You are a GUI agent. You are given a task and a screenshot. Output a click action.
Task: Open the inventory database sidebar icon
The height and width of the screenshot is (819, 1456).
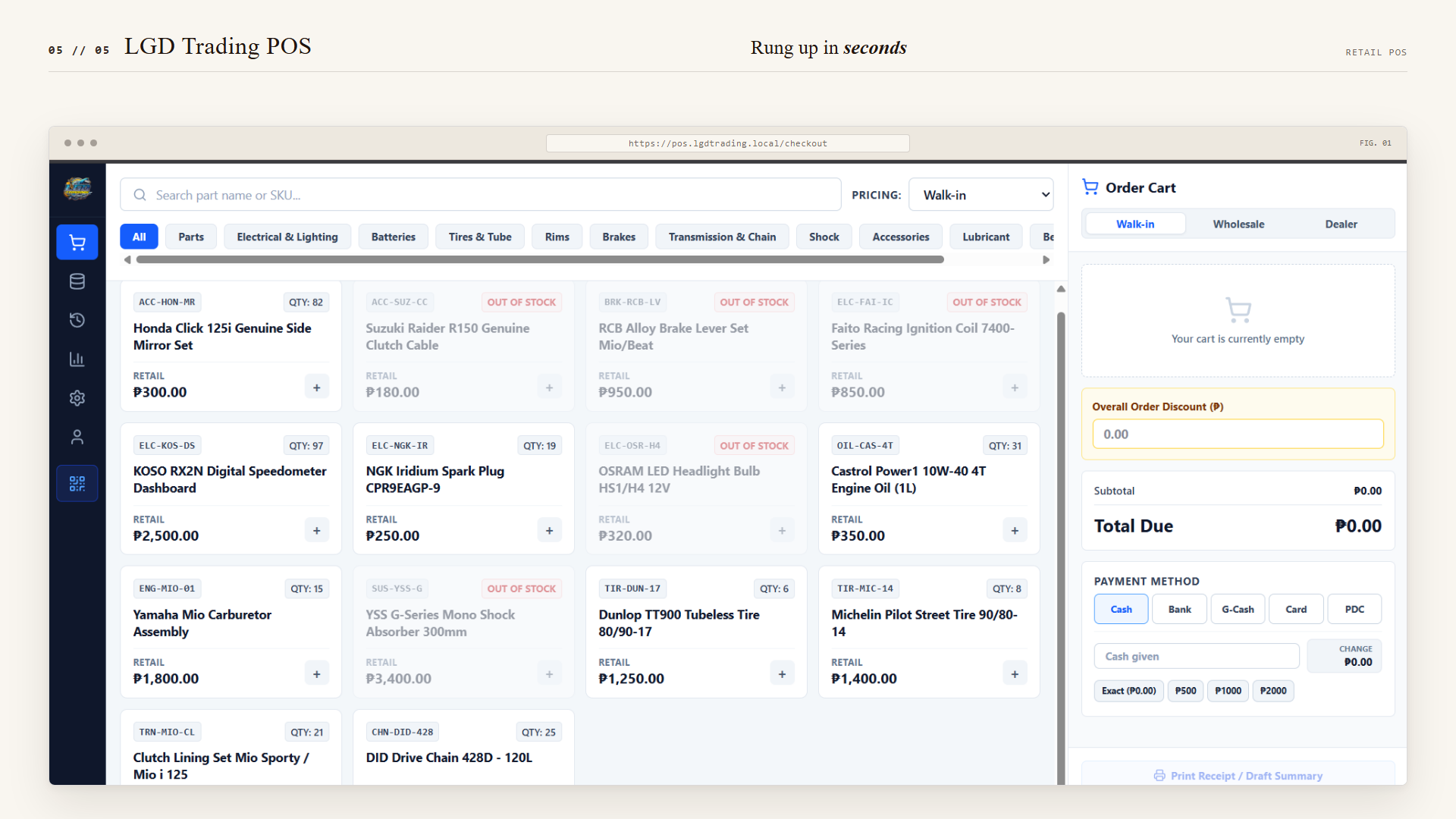tap(77, 281)
